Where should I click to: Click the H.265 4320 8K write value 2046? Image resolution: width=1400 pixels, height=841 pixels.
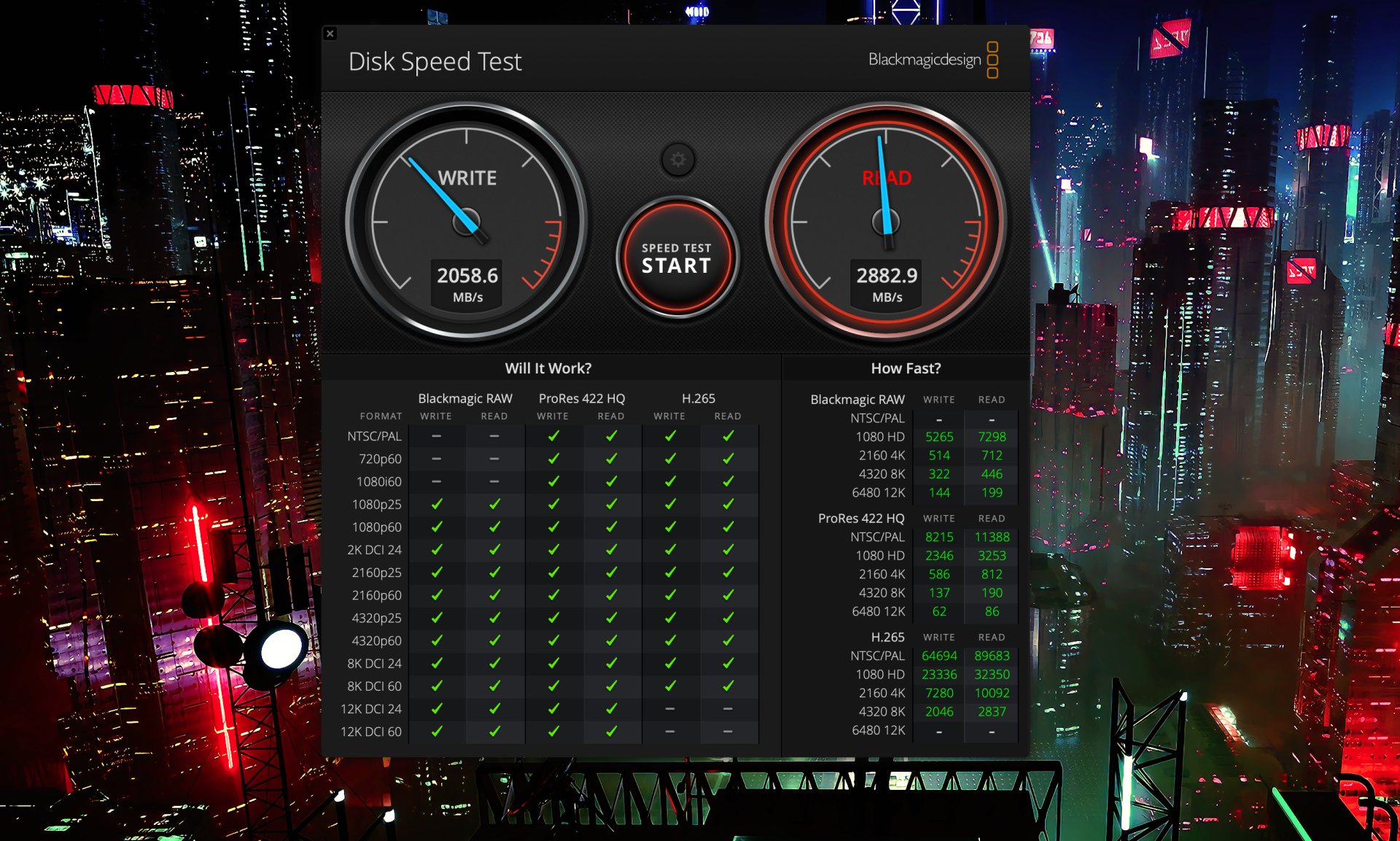(939, 712)
